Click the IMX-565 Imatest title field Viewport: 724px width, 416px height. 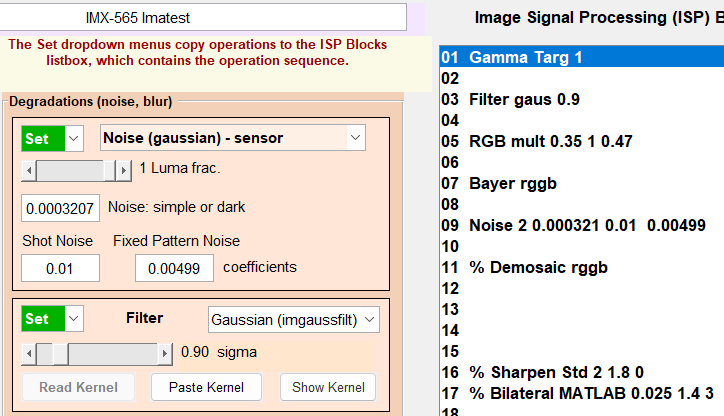click(202, 18)
